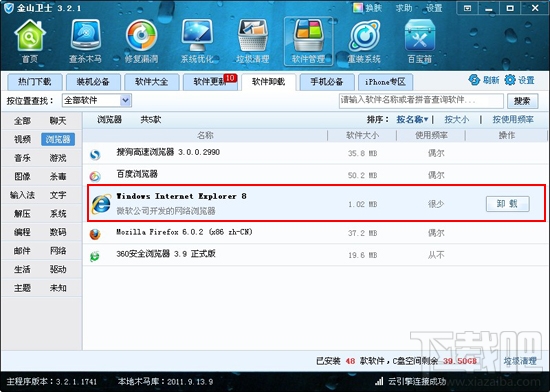Image resolution: width=550 pixels, height=392 pixels.
Task: Open the iPhone专区 tab
Action: click(385, 82)
